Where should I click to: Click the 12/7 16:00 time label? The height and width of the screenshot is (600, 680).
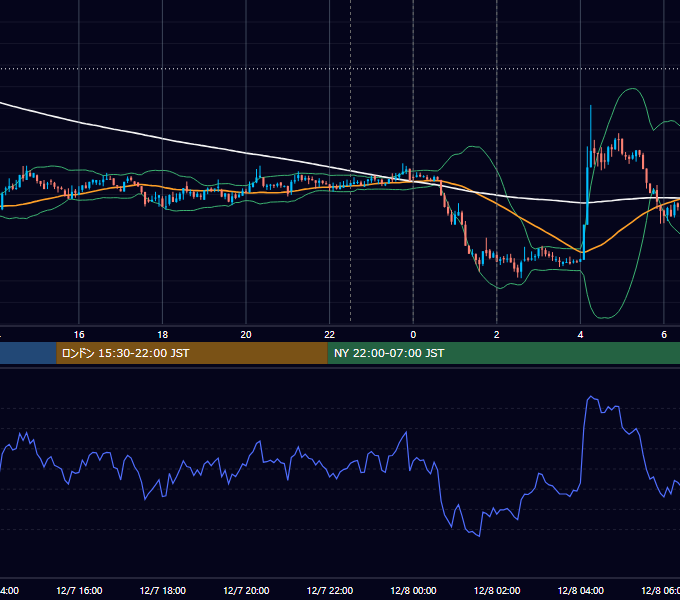79,590
